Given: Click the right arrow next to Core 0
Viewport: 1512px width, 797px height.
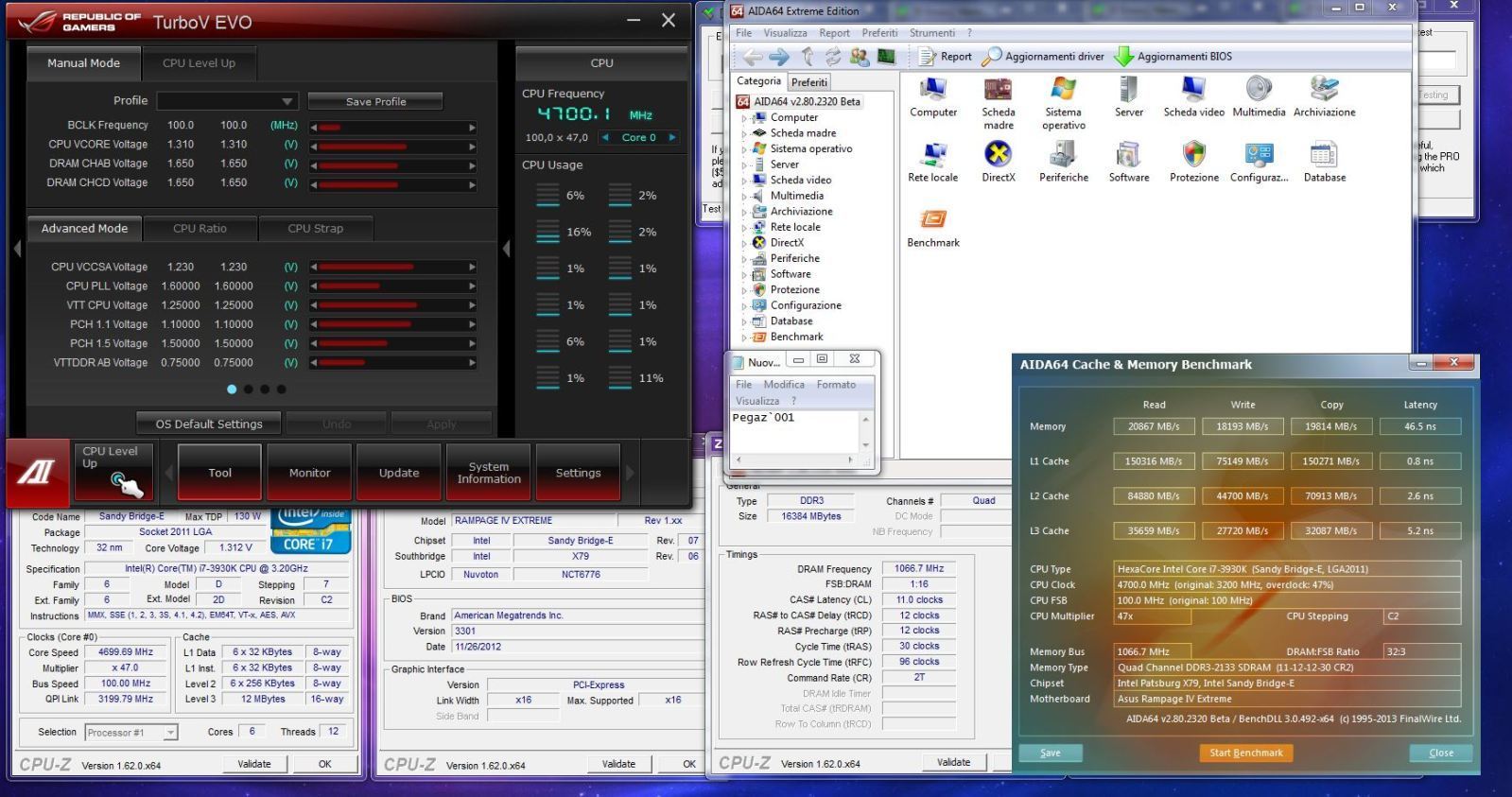Looking at the screenshot, I should pos(672,137).
